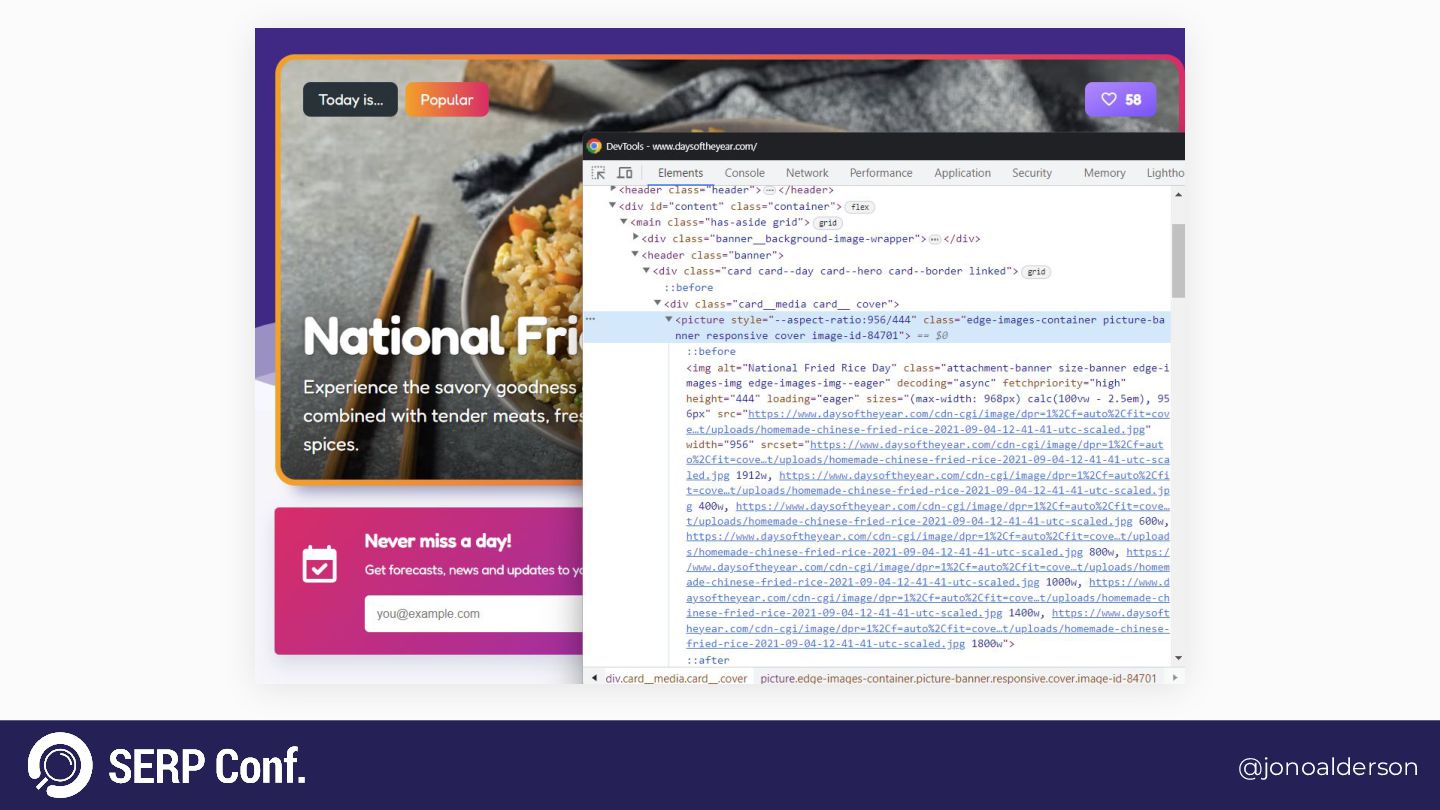Click the grid badge beside card--day div

coord(1036,272)
